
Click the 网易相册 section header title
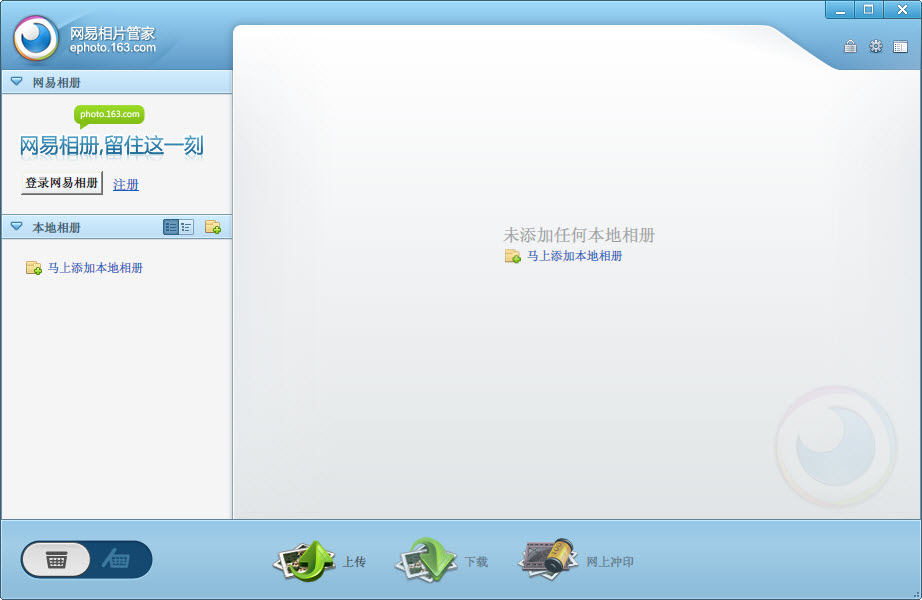click(56, 82)
